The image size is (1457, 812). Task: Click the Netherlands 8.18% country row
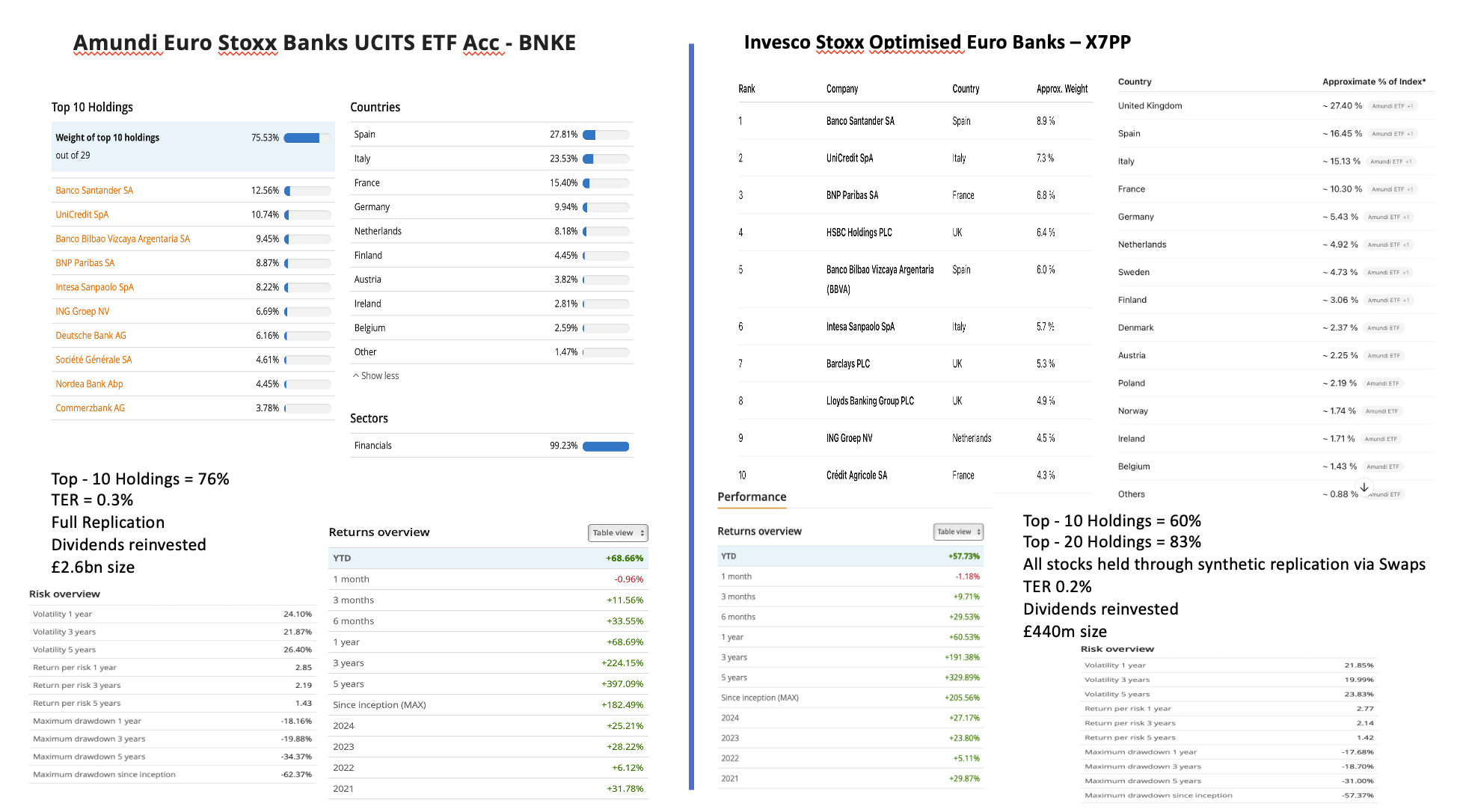491,231
